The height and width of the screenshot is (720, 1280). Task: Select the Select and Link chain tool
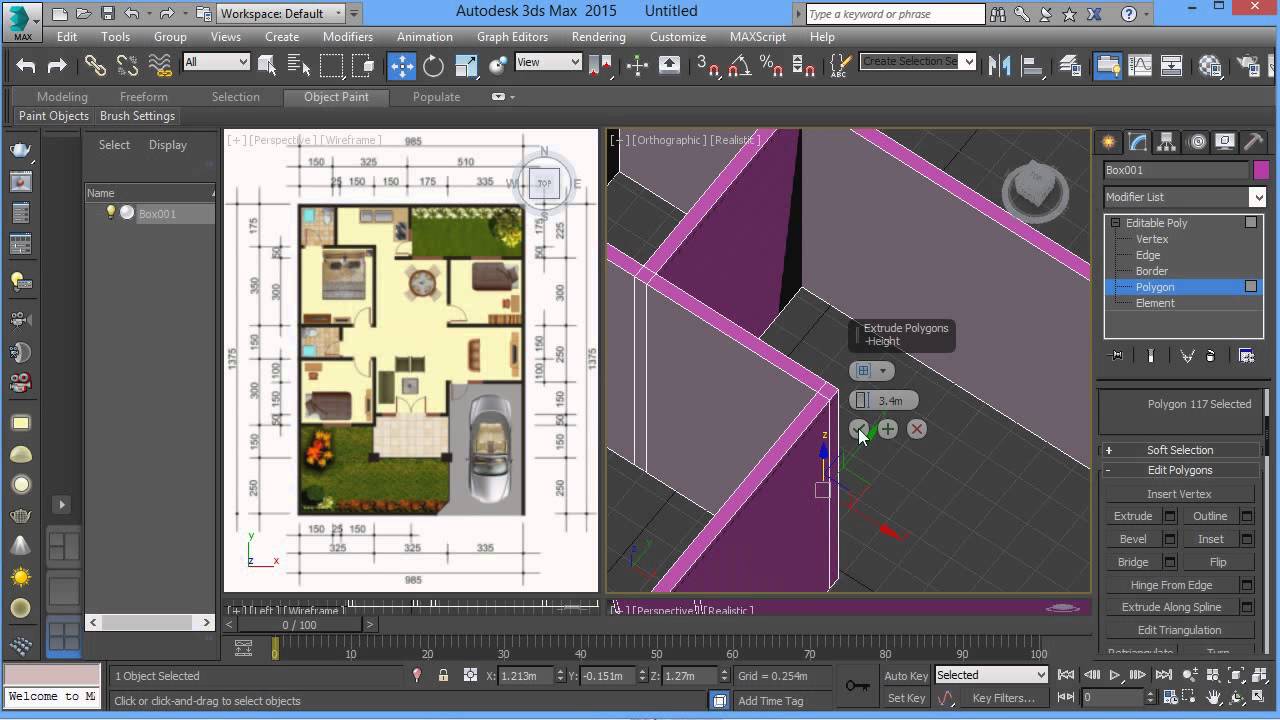coord(95,66)
